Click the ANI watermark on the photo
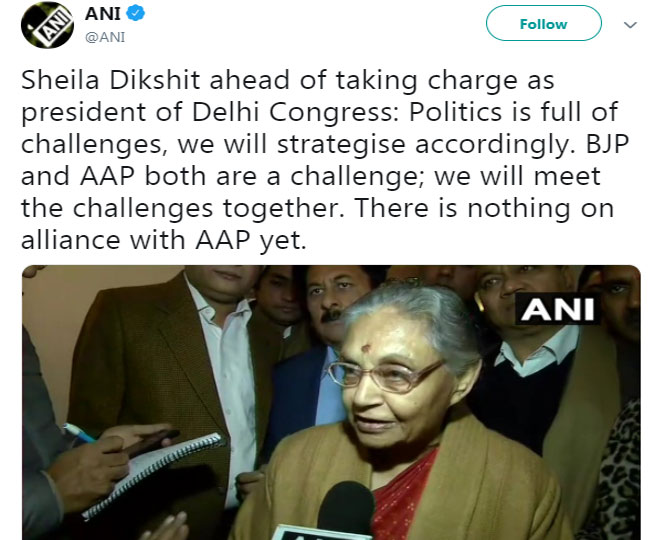Screen dimensions: 650x540 [x=557, y=310]
